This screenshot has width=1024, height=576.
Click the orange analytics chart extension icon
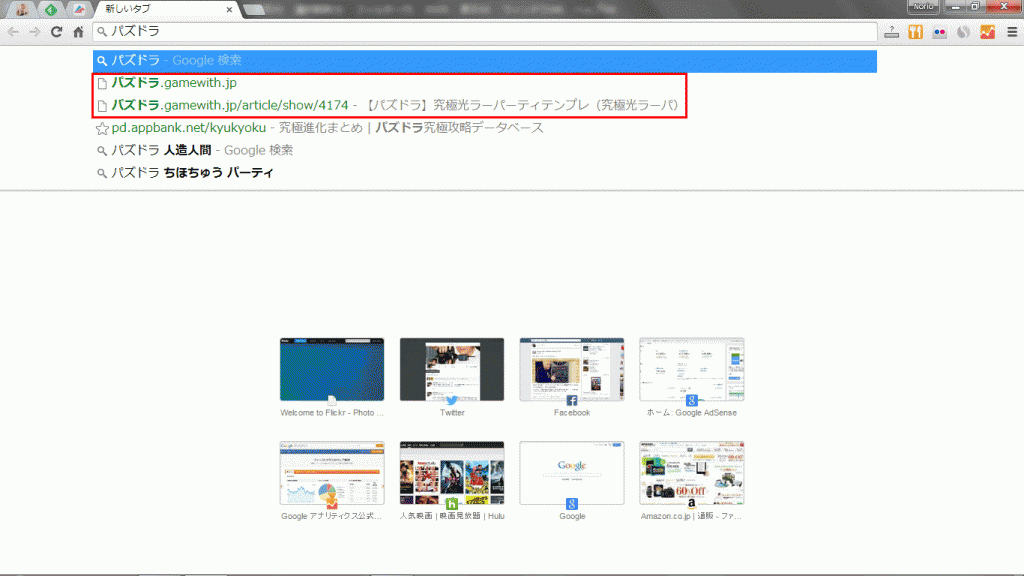987,32
